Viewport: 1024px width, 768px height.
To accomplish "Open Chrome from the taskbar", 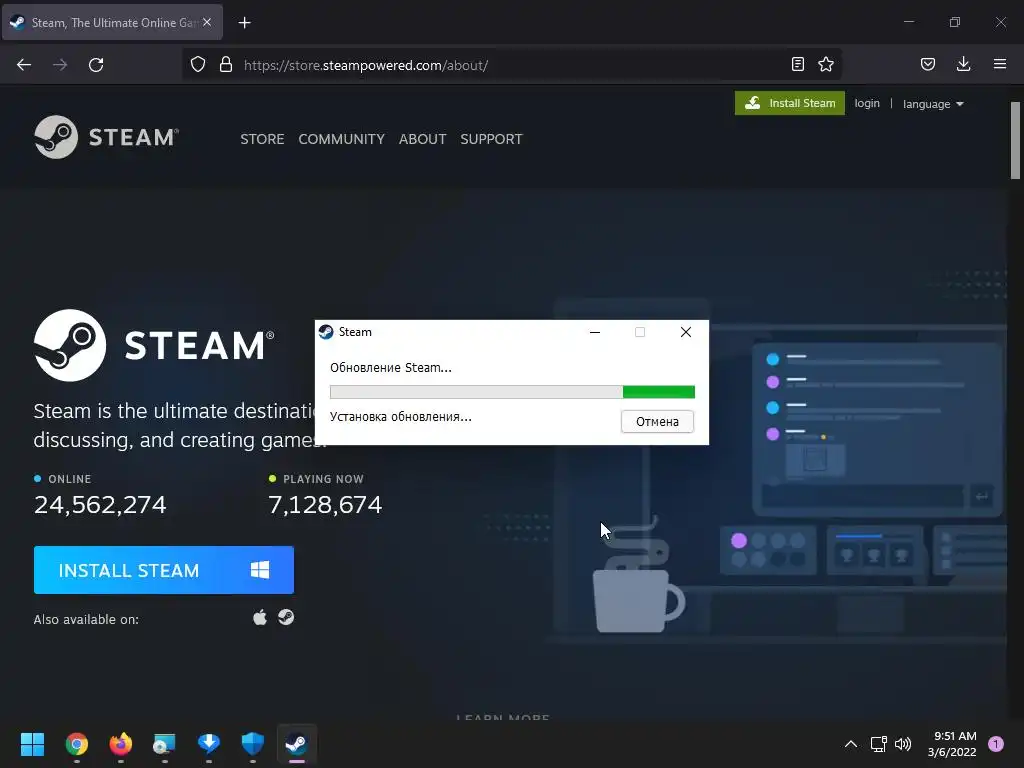I will (77, 744).
